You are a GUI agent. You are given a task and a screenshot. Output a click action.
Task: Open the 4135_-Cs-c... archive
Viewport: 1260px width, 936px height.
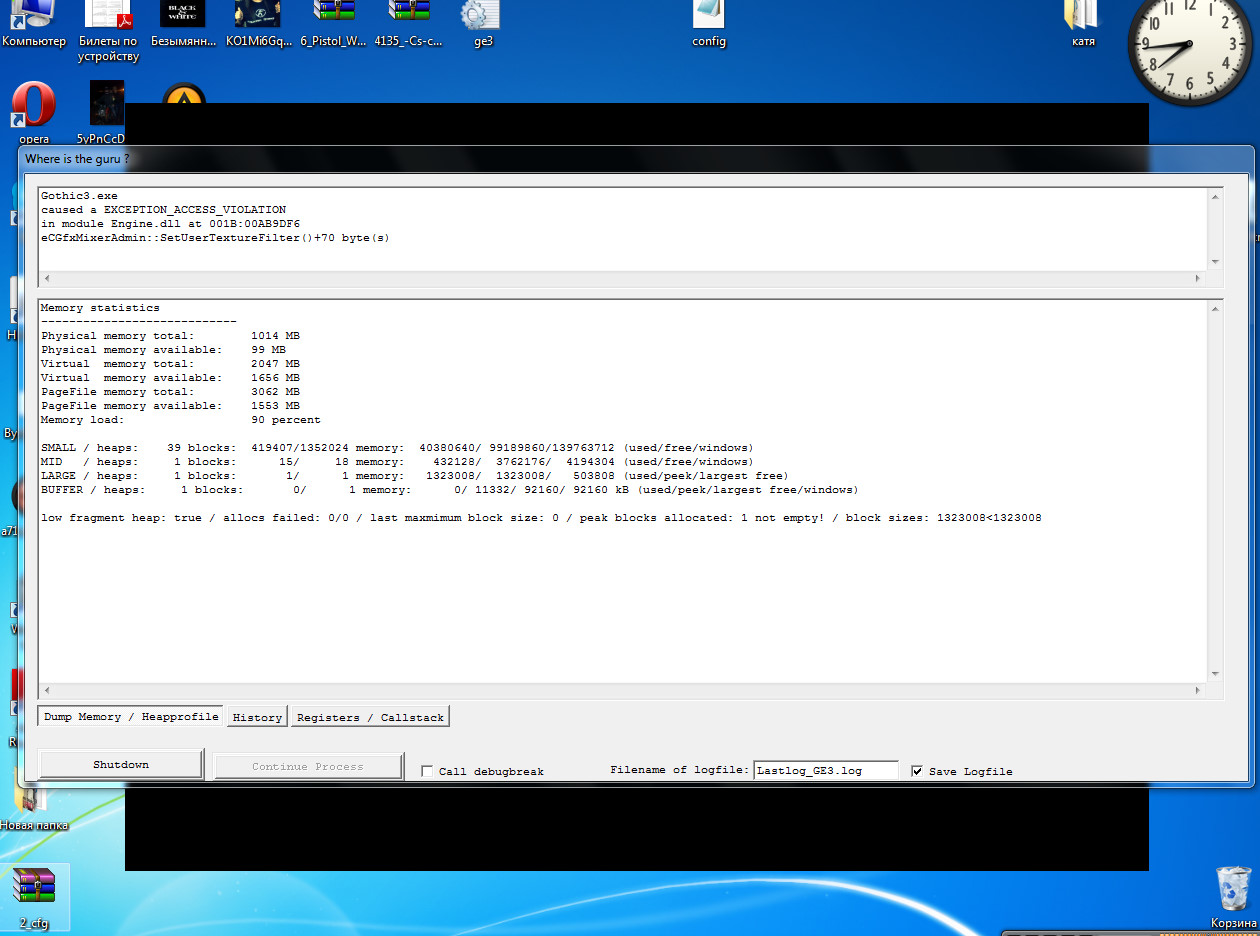408,25
